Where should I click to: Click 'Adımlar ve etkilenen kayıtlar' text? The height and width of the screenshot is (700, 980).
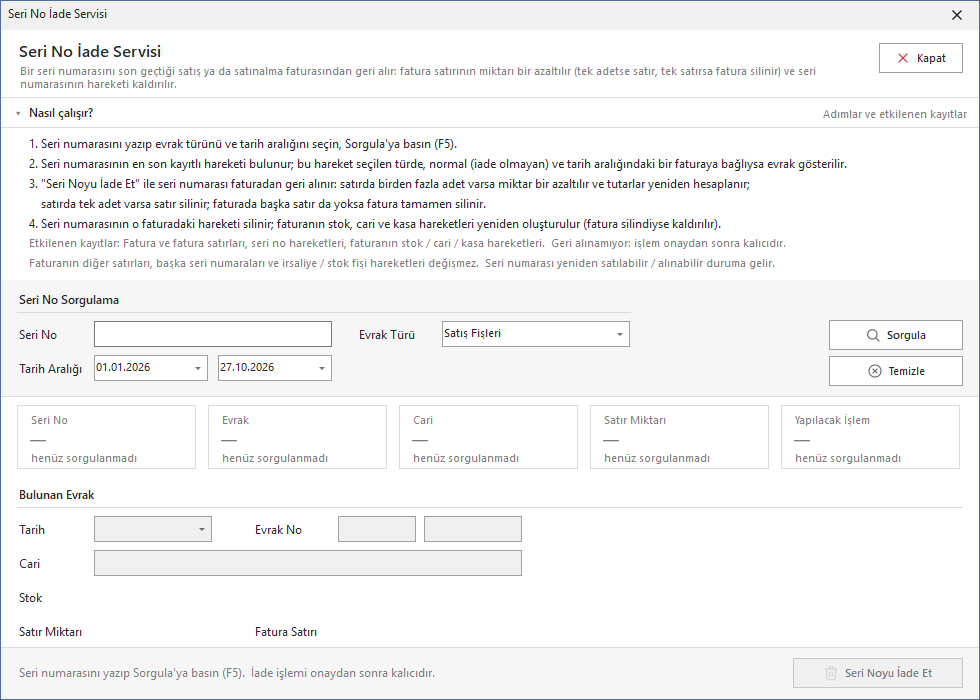[x=895, y=114]
